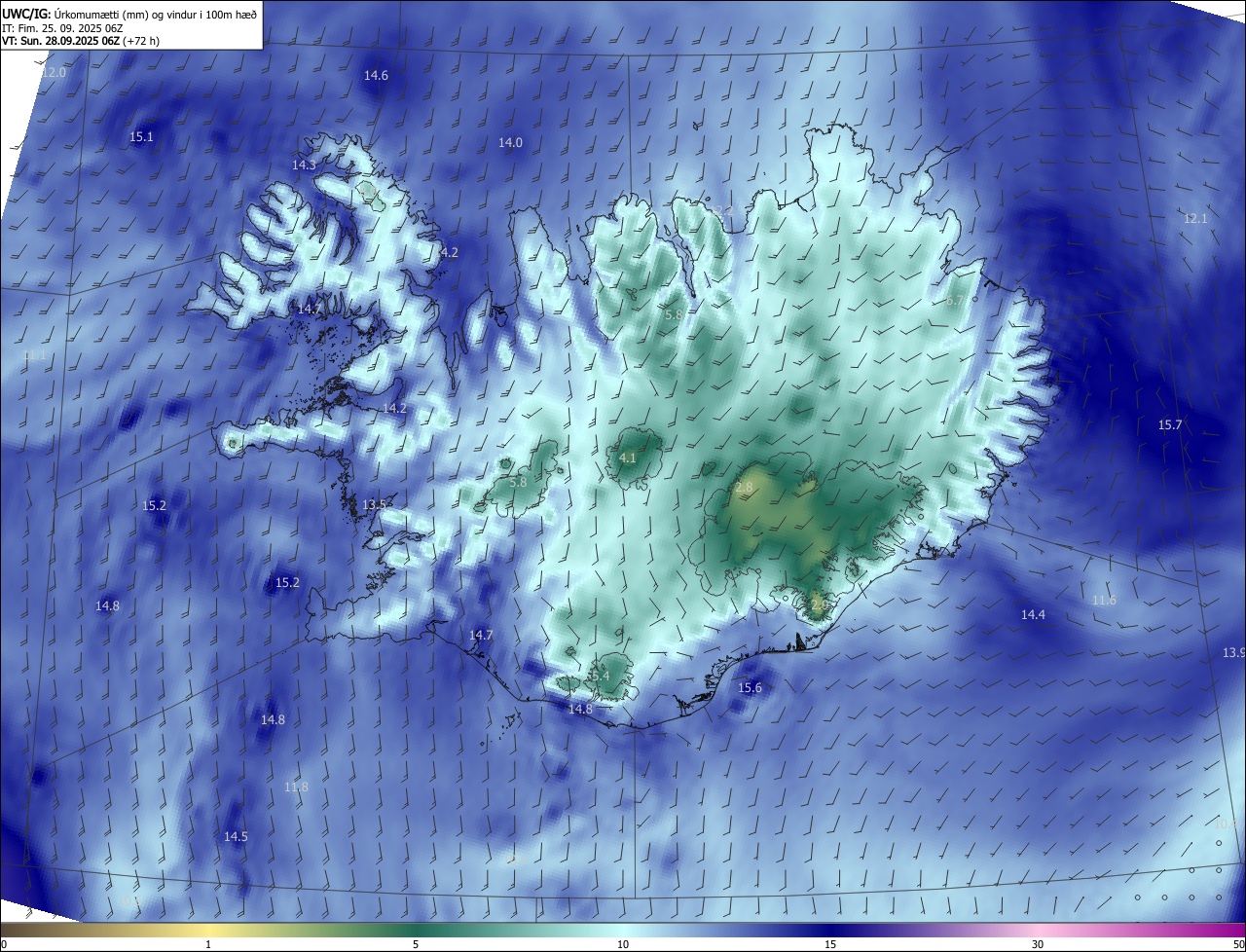Click the 4.2 map value
Image resolution: width=1246 pixels, height=952 pixels.
(x=449, y=253)
